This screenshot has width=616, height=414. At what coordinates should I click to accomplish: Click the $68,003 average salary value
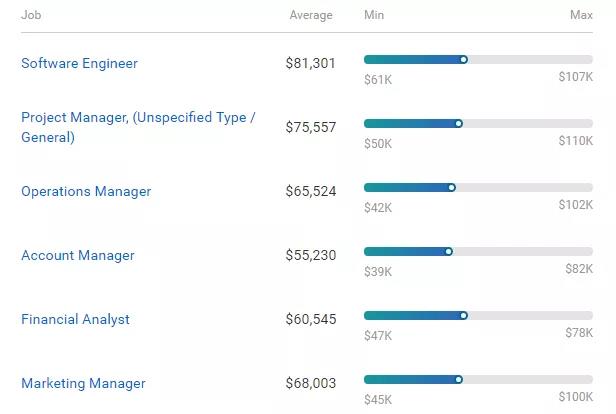click(311, 383)
